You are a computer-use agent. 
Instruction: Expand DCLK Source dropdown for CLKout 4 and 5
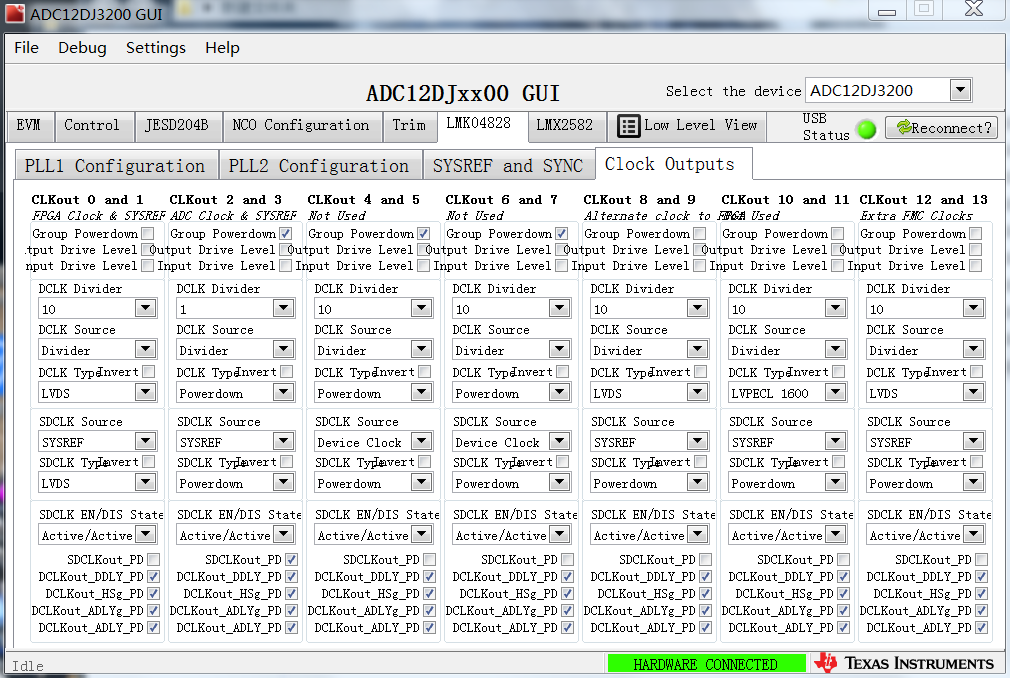(421, 350)
